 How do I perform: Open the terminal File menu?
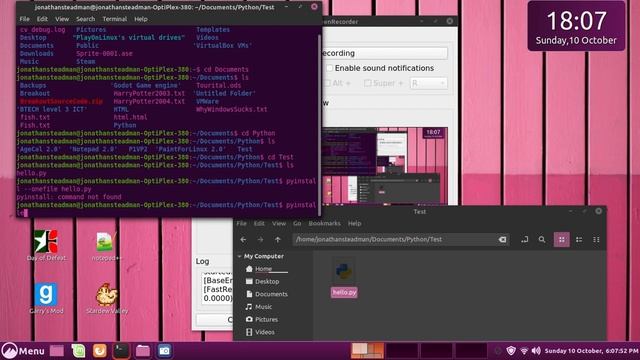coord(24,19)
